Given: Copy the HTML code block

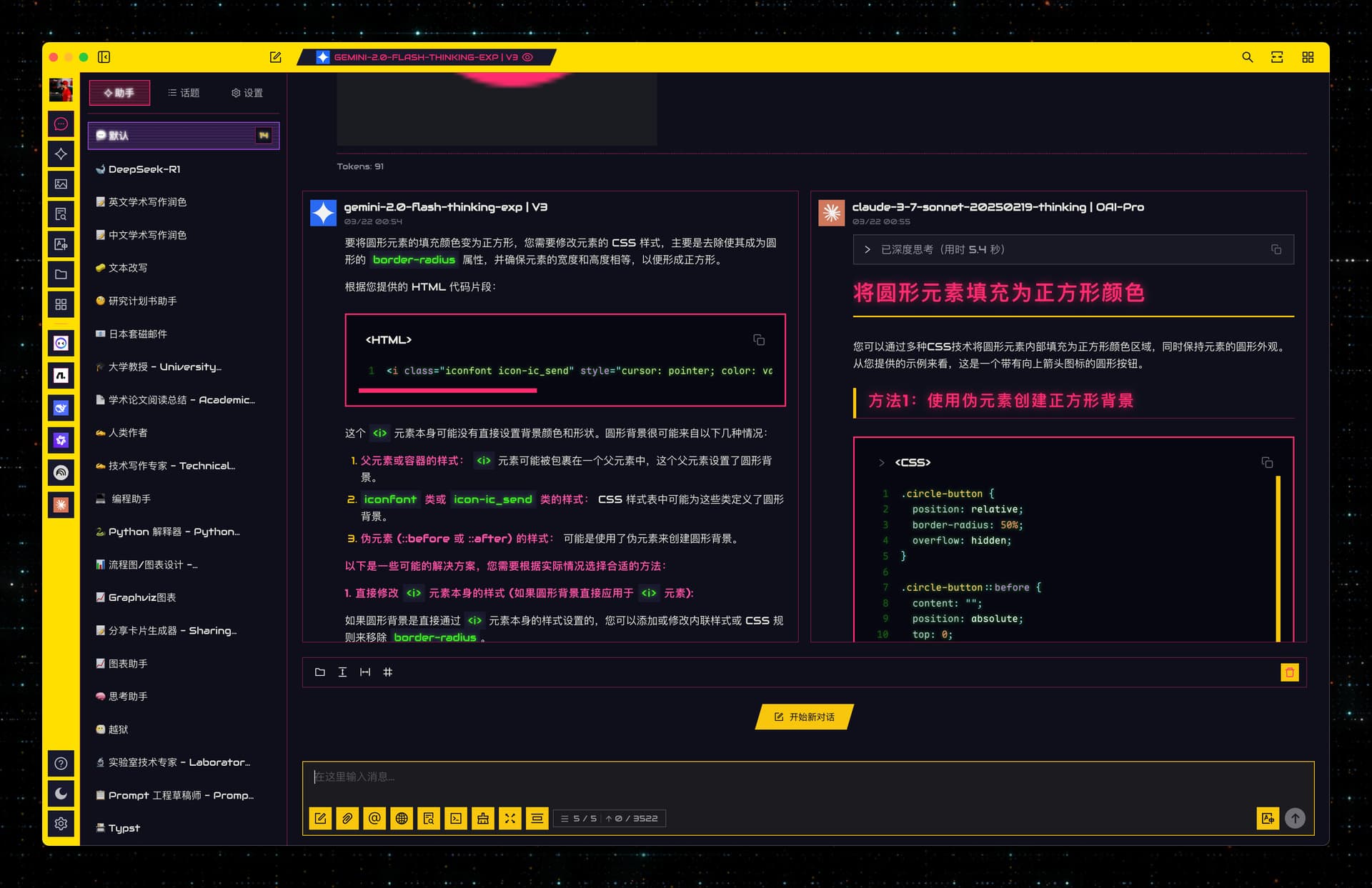Looking at the screenshot, I should point(759,340).
